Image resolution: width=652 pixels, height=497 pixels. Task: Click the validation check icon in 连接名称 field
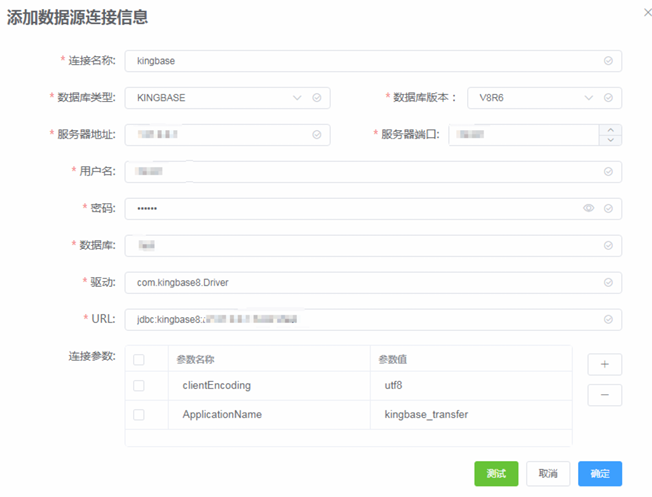[608, 61]
